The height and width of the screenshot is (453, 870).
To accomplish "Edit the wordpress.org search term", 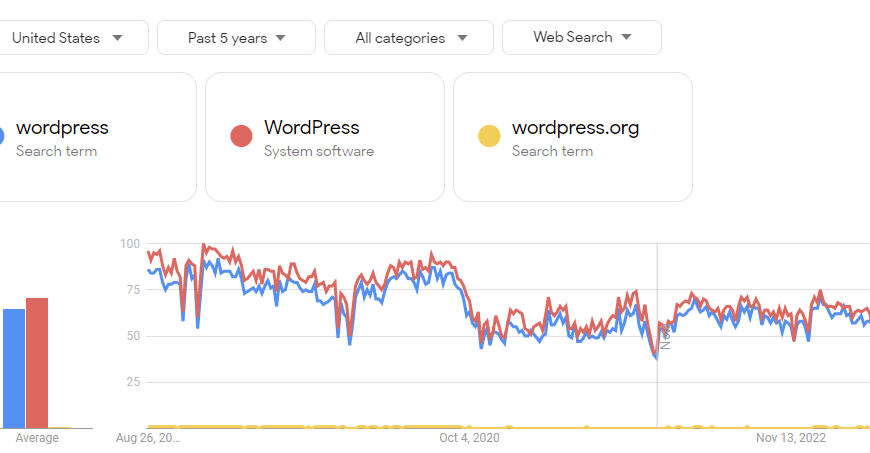I will 573,137.
